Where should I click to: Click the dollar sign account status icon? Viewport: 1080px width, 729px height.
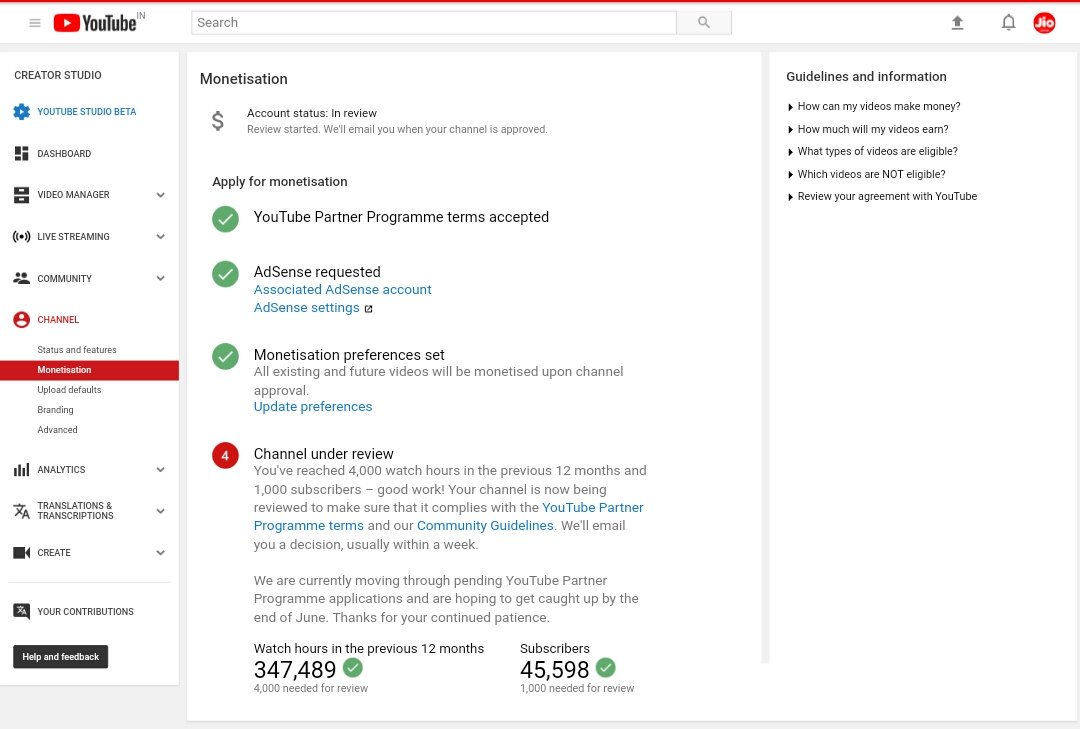coord(218,121)
